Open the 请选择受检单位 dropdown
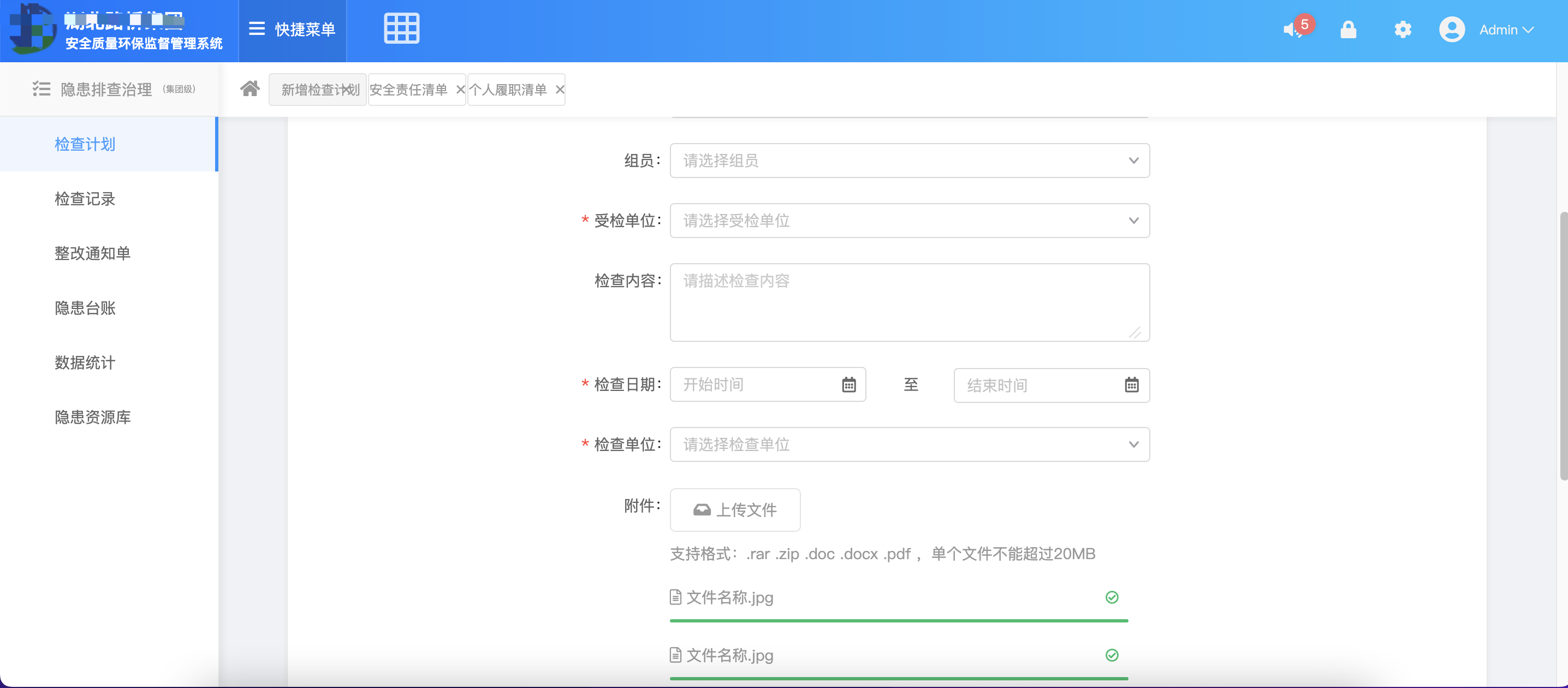 tap(910, 221)
